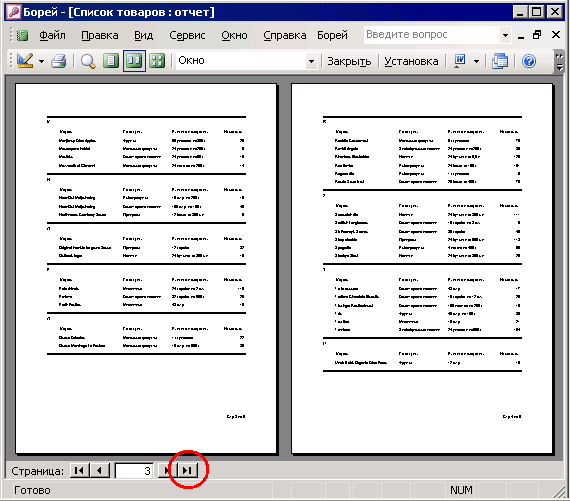570x501 pixels.
Task: Open the View mode dropdown arrow
Action: 41,61
